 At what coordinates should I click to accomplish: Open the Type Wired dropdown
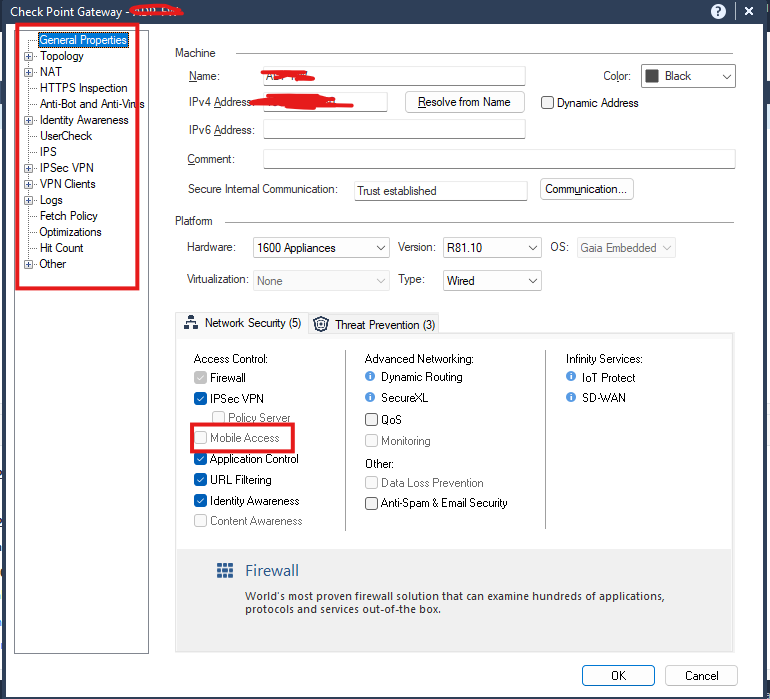(492, 280)
